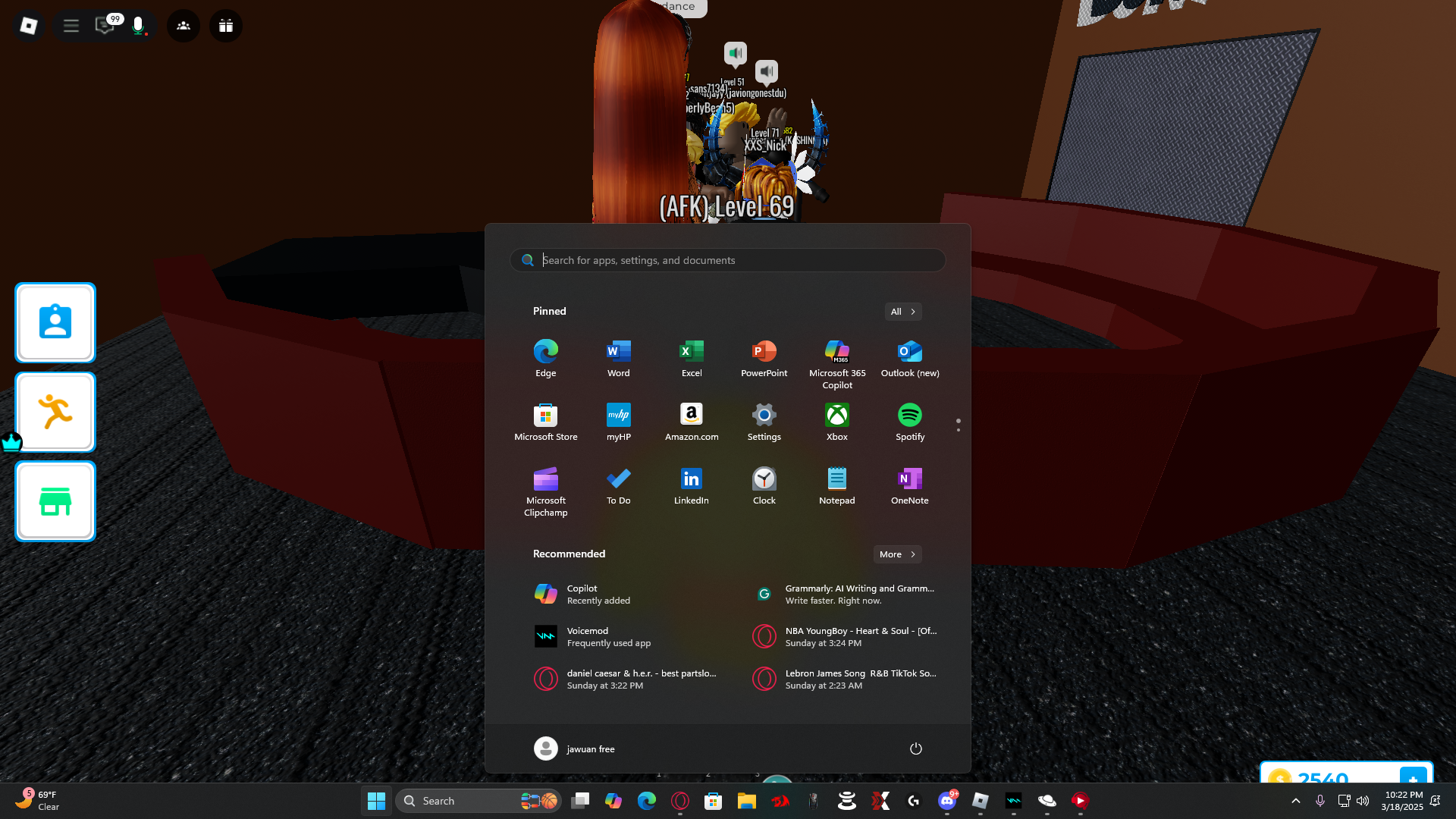Launch the myHP app

(x=619, y=422)
